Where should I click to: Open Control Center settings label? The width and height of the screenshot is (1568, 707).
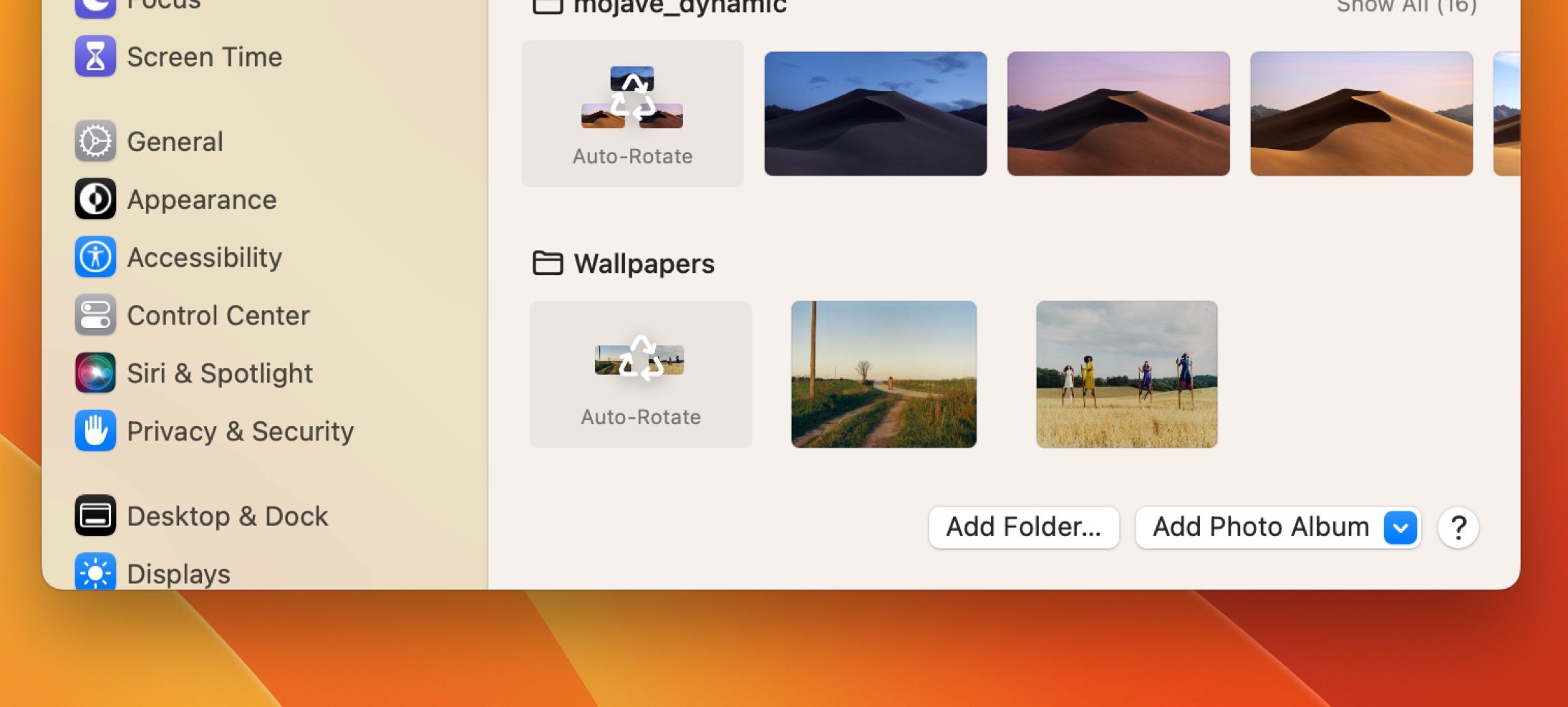pos(218,315)
